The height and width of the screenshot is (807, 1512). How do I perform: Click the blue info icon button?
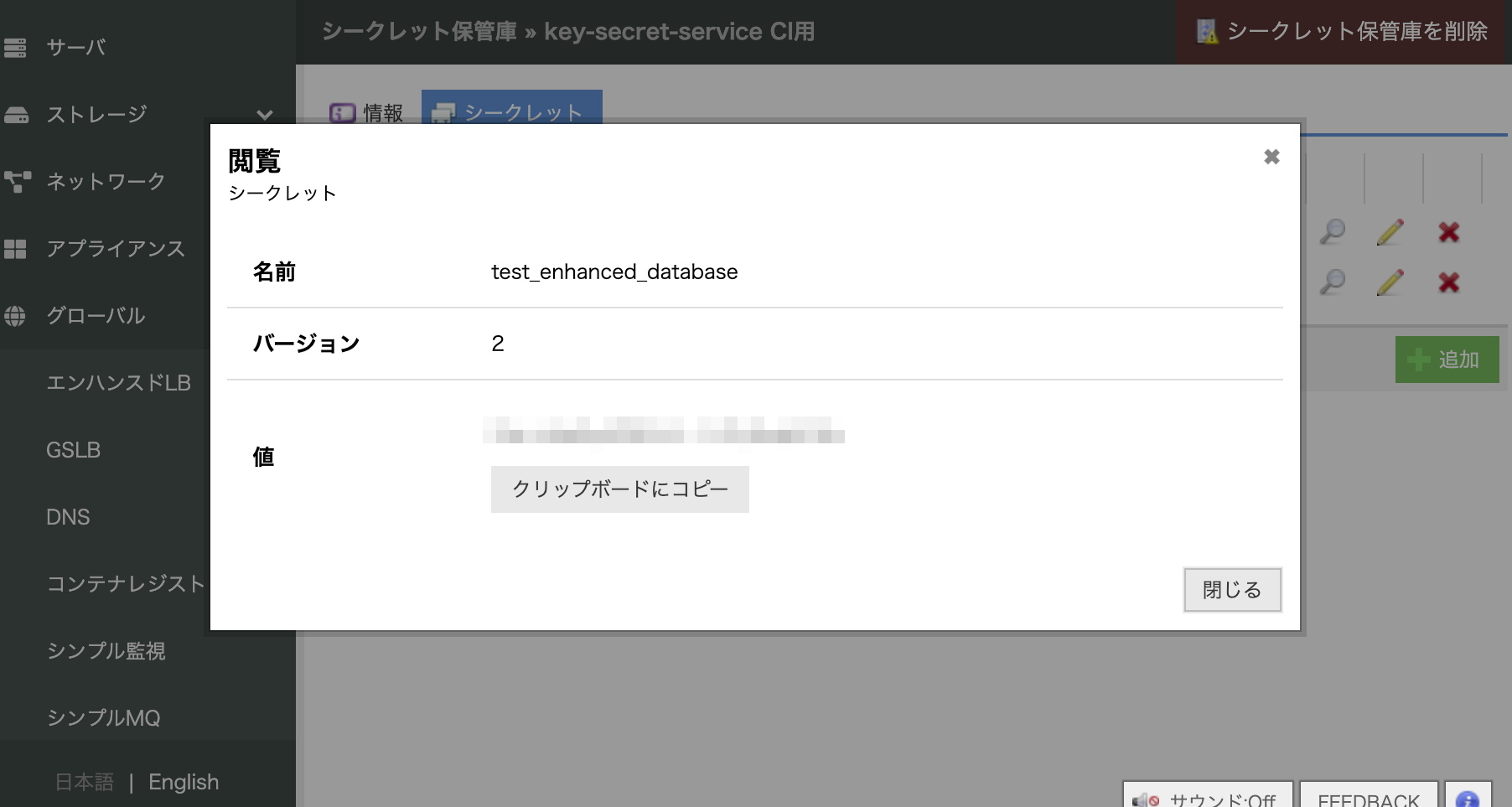[x=1467, y=798]
